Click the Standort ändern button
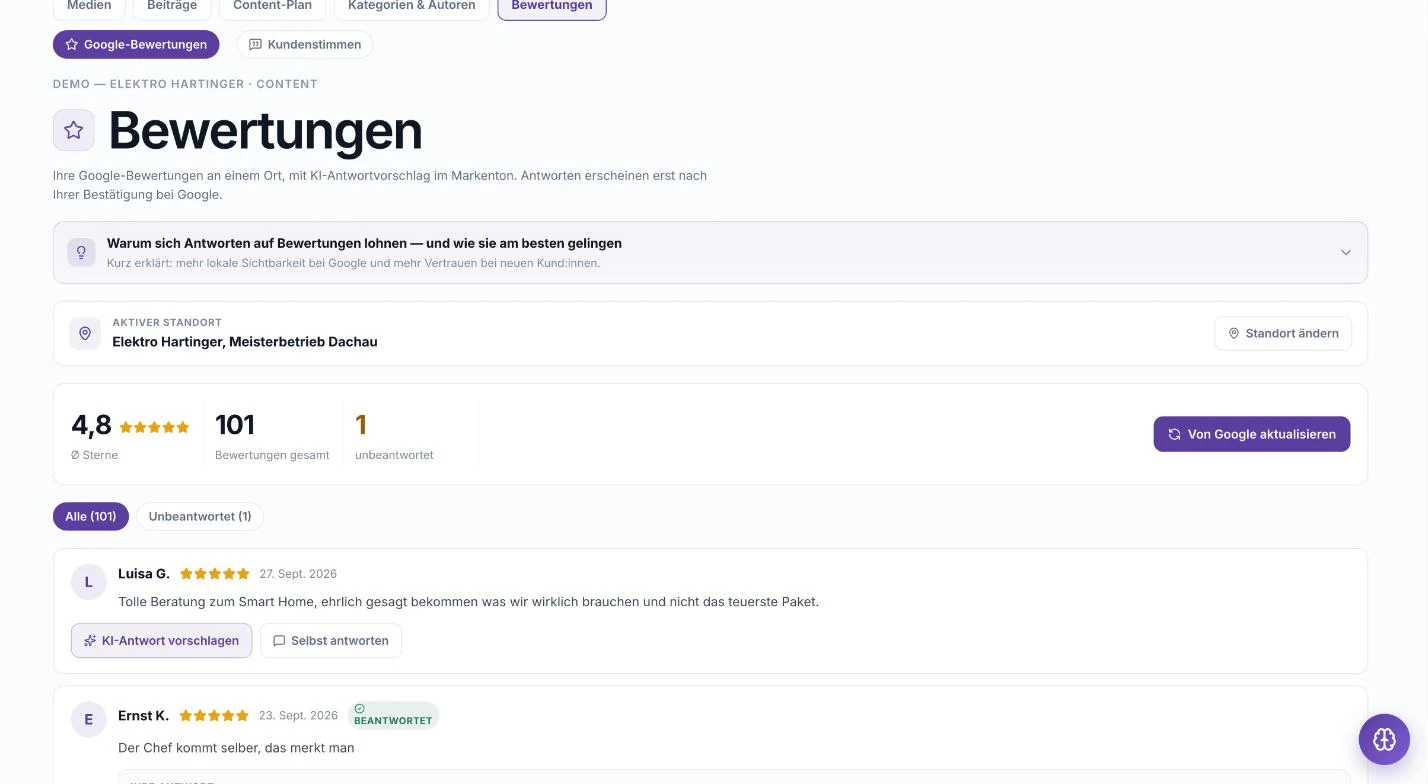Viewport: 1428px width, 784px height. pos(1283,333)
